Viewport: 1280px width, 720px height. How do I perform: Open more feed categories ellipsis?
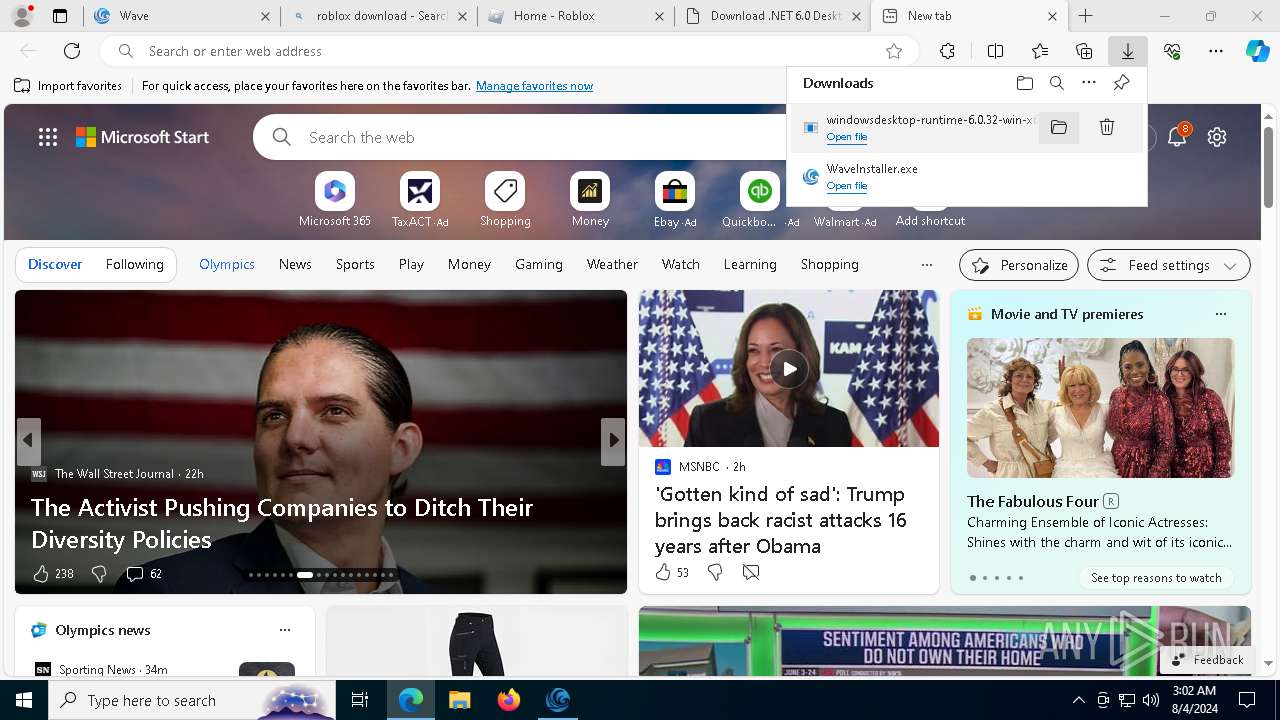click(x=926, y=265)
